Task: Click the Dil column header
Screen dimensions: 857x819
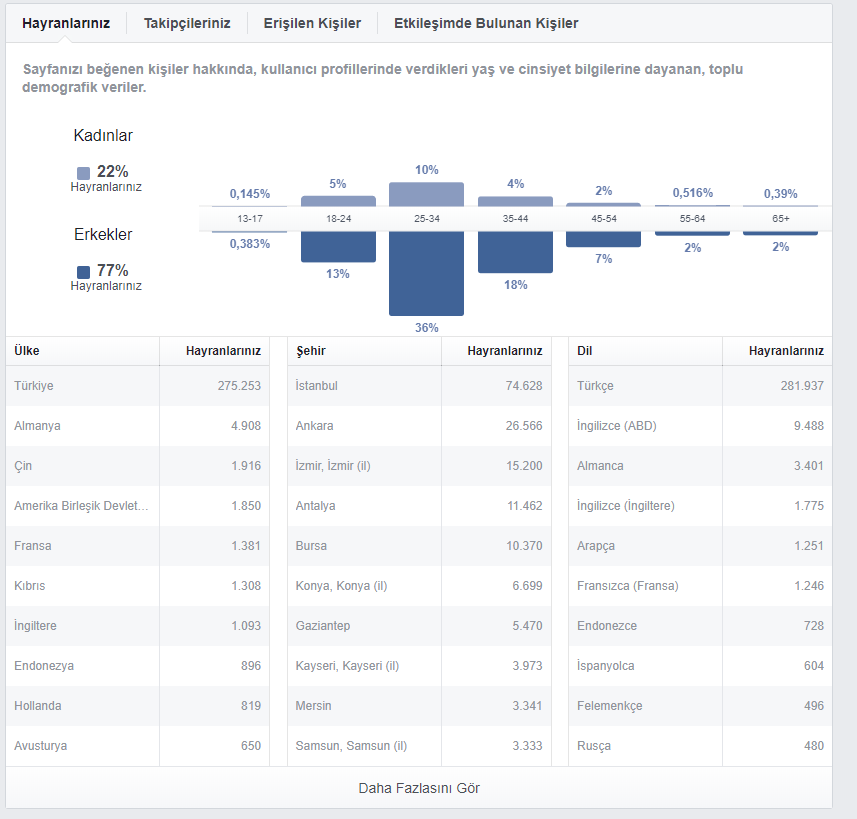Action: pyautogui.click(x=584, y=350)
